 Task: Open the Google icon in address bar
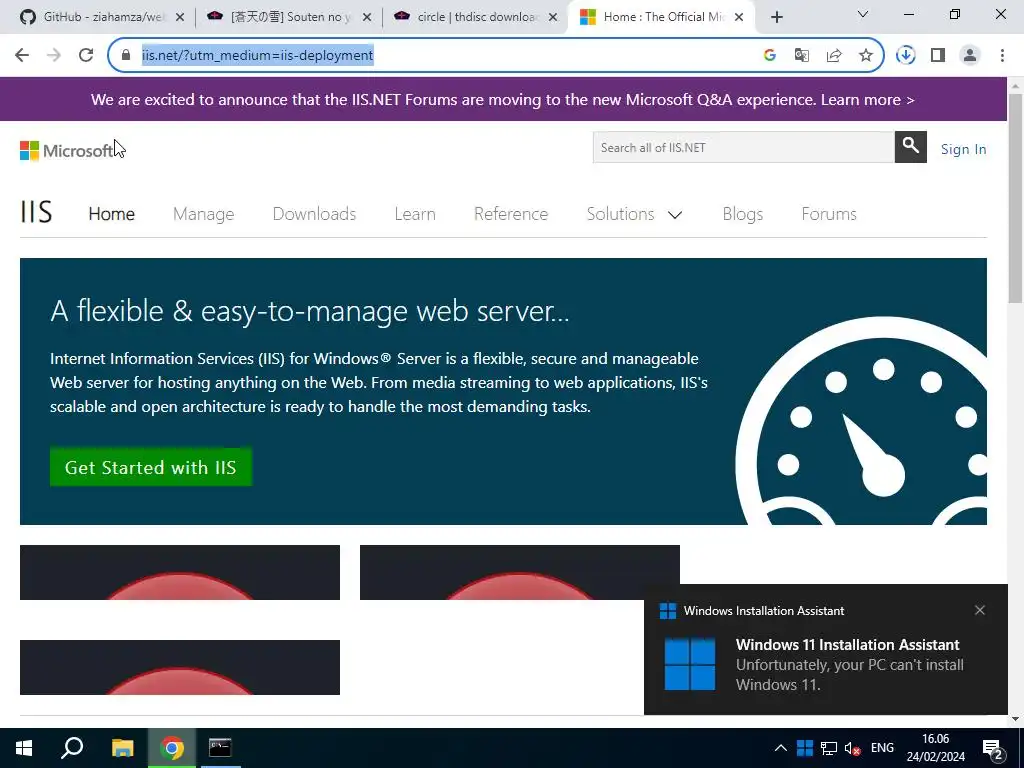tap(769, 56)
